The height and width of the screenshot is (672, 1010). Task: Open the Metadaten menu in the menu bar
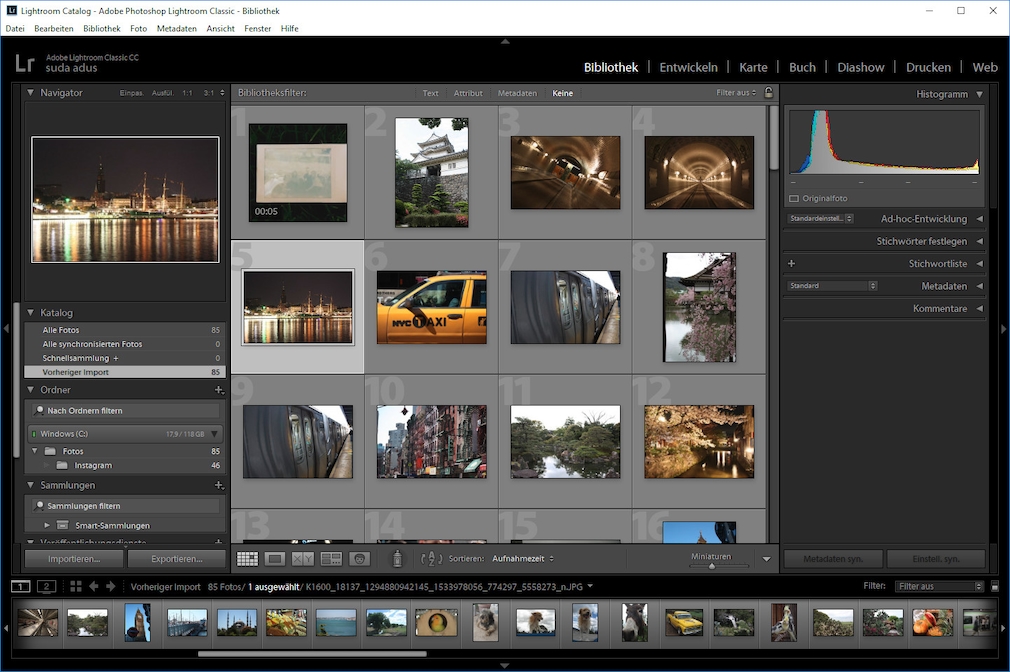tap(176, 28)
